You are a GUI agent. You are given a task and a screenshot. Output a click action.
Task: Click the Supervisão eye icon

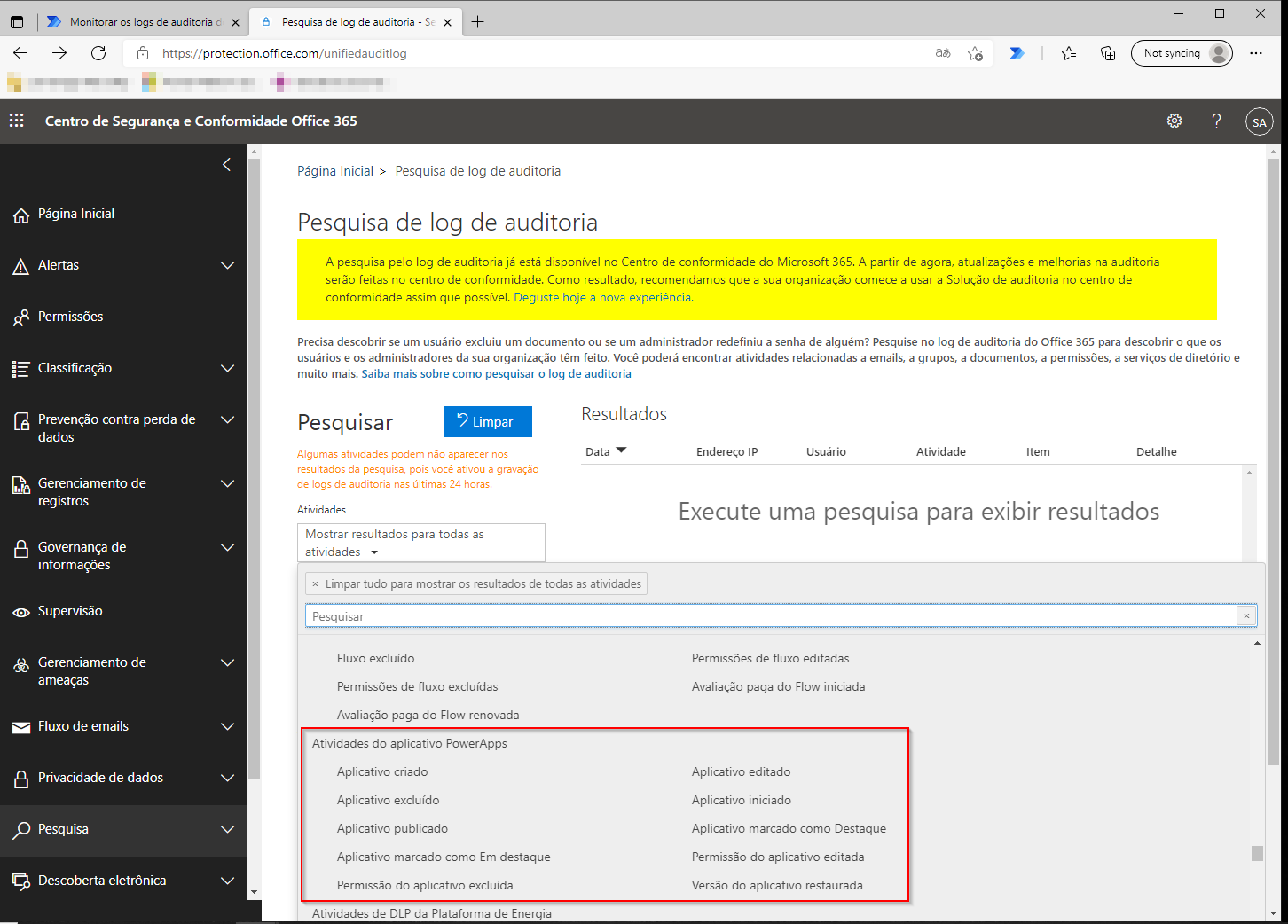tap(21, 612)
